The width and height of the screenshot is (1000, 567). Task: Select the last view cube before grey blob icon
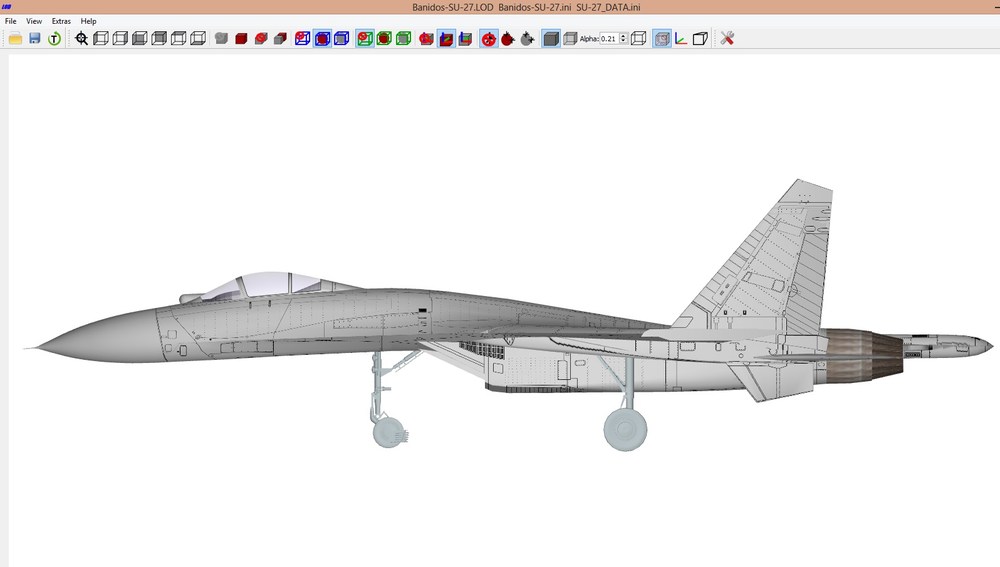pos(198,38)
